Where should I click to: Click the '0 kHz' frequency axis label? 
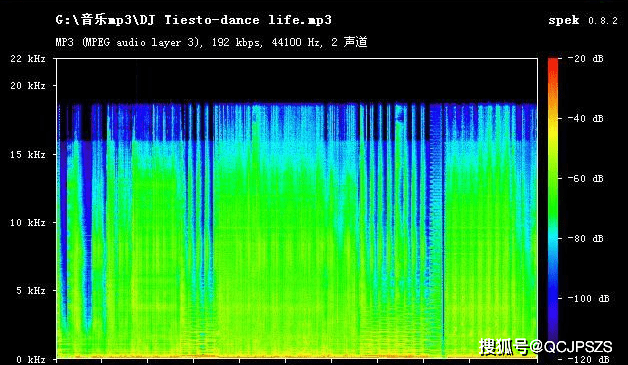pyautogui.click(x=31, y=359)
